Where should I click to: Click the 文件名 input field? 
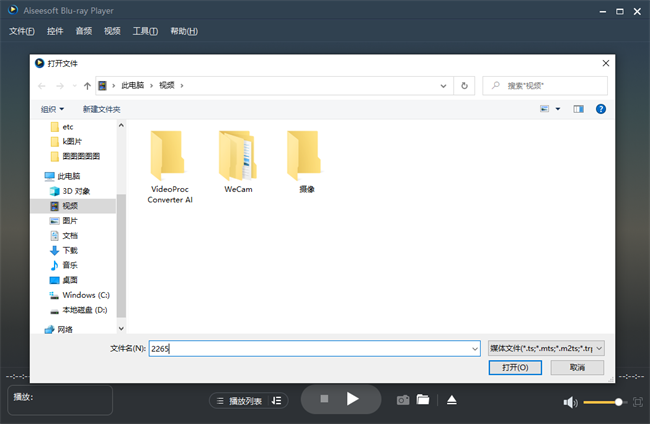pyautogui.click(x=310, y=349)
